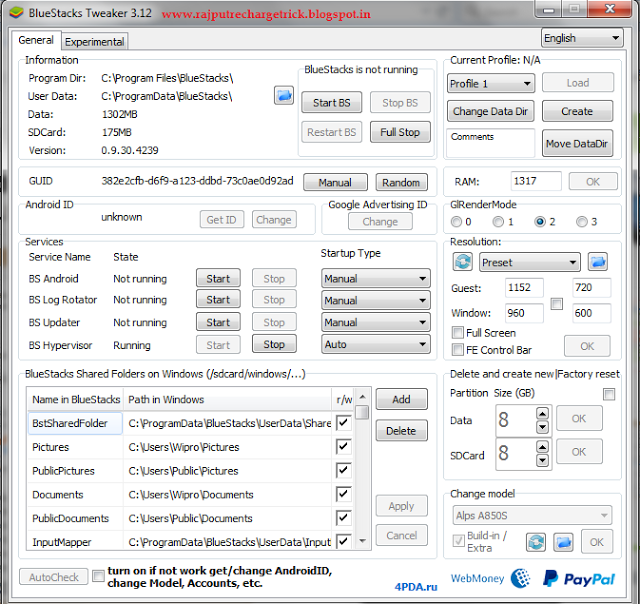Open folder icon in Change model section
The image size is (640, 604).
[x=563, y=542]
